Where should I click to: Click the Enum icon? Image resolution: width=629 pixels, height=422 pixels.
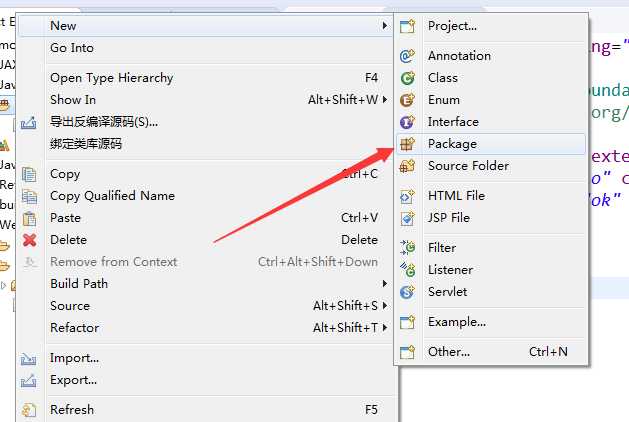(x=407, y=100)
